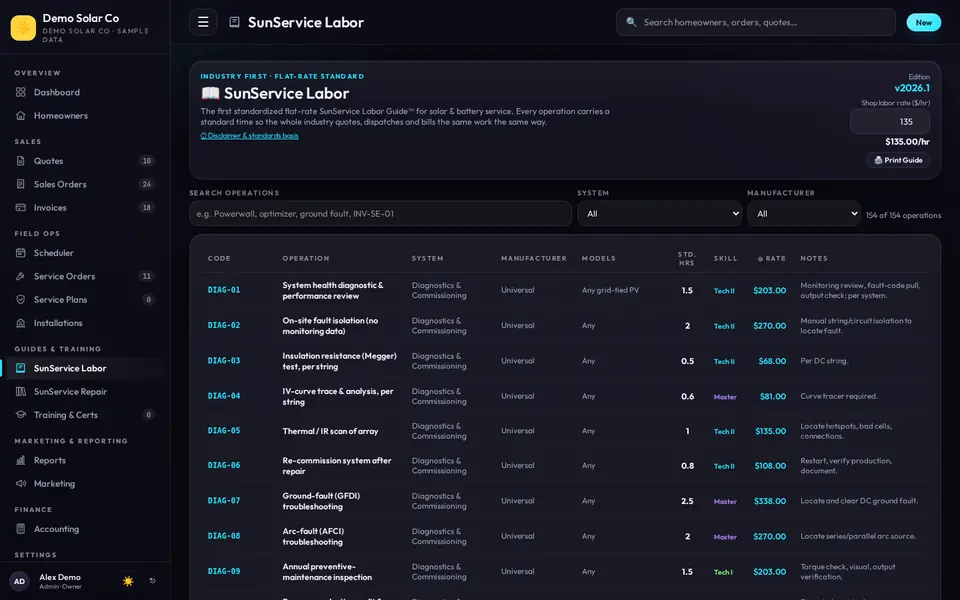960x600 pixels.
Task: Click 'Thermal / IR scan of array' operation
Action: [330, 431]
